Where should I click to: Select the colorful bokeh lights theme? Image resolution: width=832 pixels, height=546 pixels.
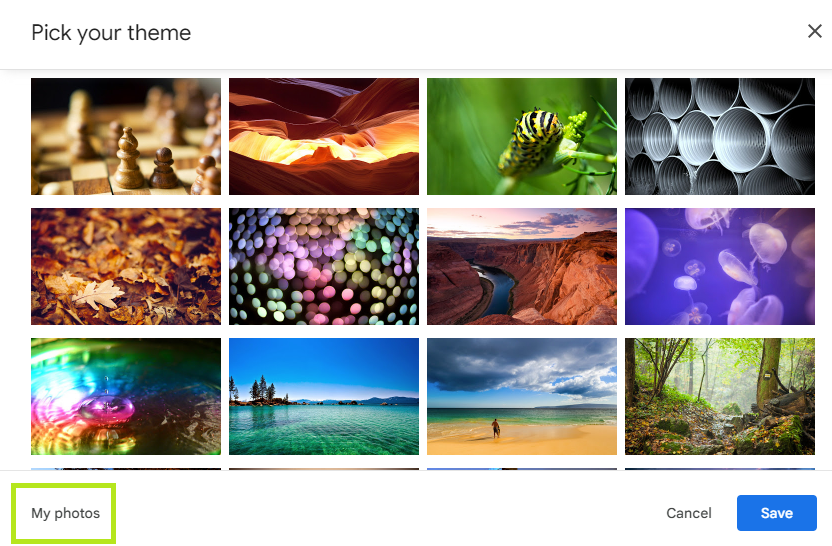(x=324, y=266)
